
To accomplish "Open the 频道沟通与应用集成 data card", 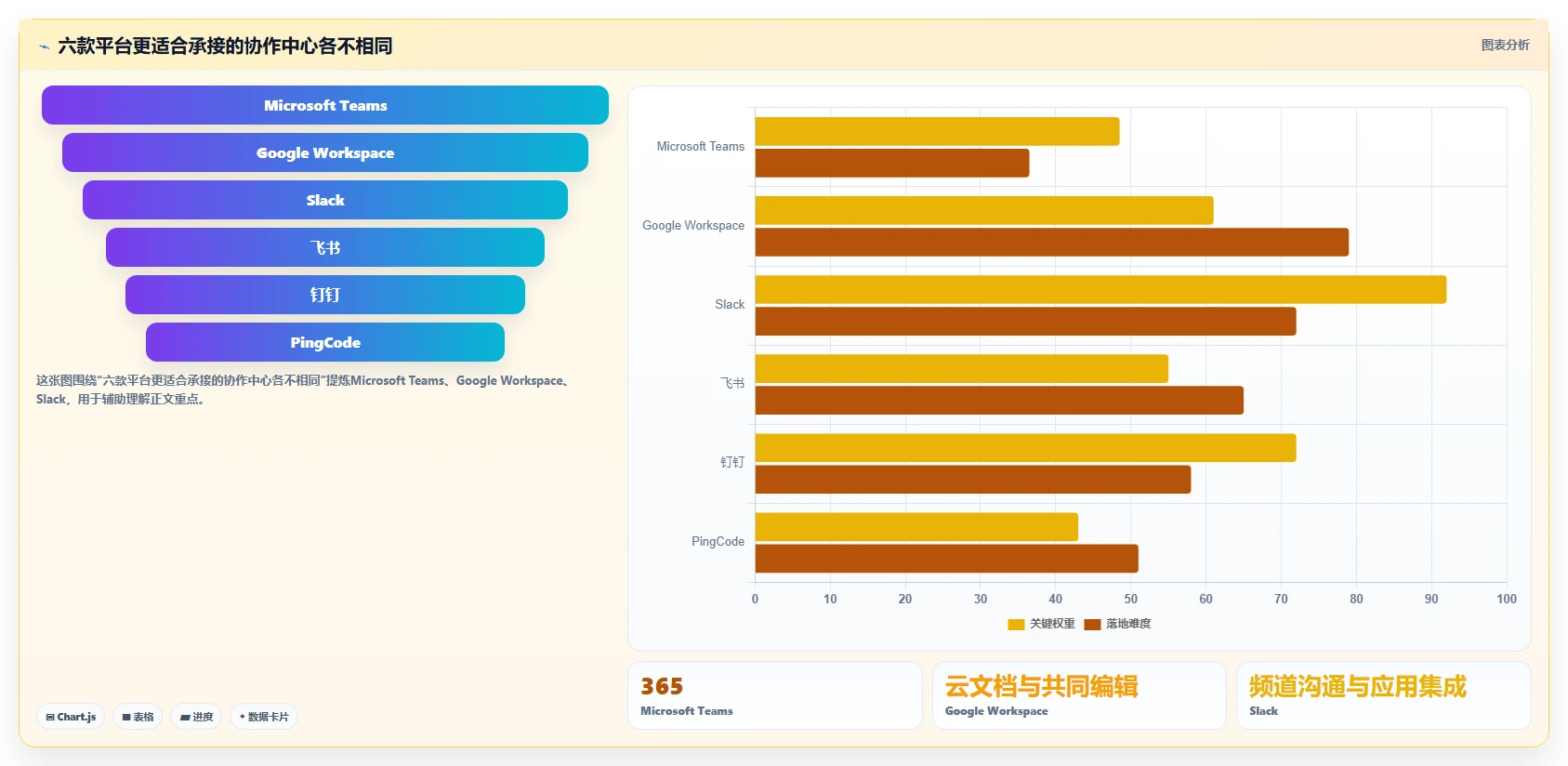I will coord(1384,695).
